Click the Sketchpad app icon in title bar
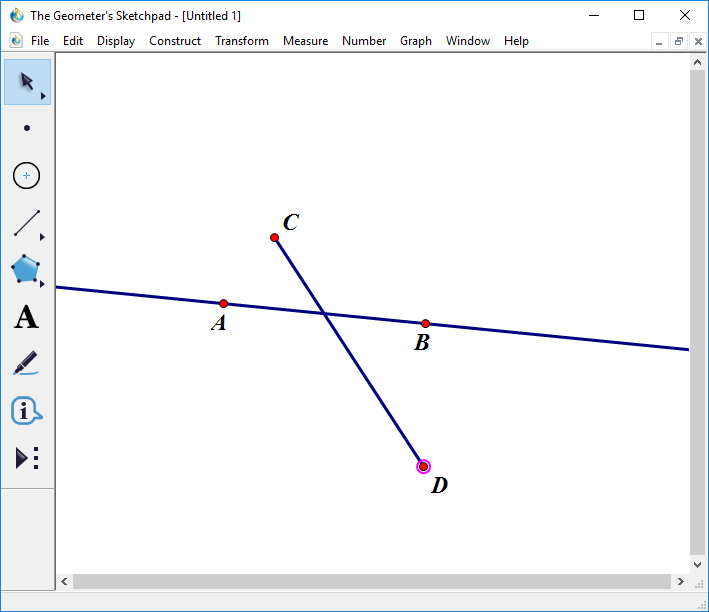 (17, 15)
